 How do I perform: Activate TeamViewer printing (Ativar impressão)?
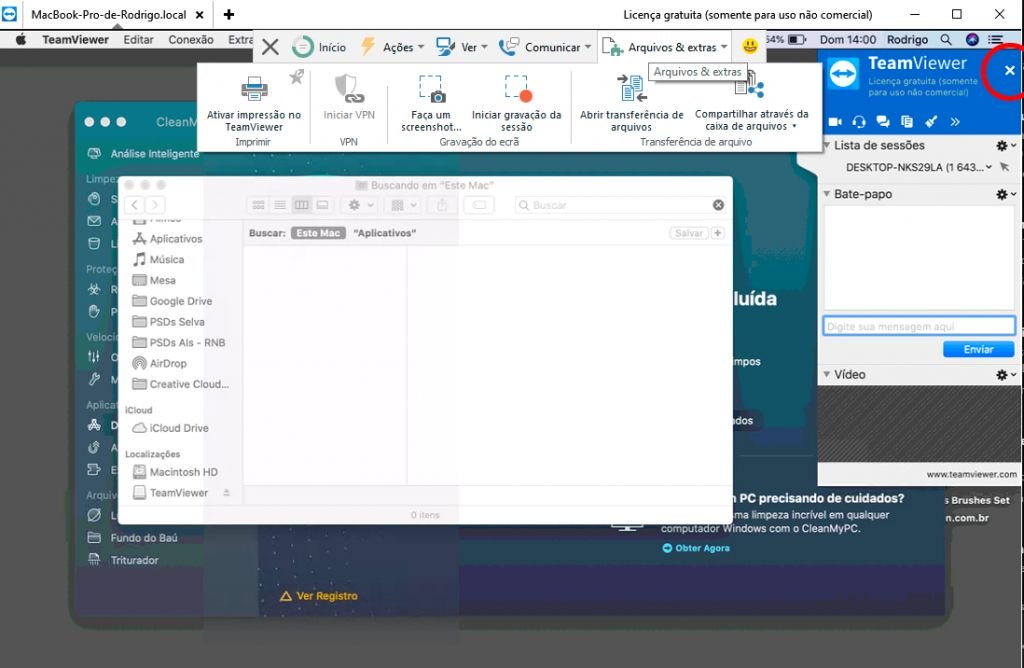[x=254, y=103]
